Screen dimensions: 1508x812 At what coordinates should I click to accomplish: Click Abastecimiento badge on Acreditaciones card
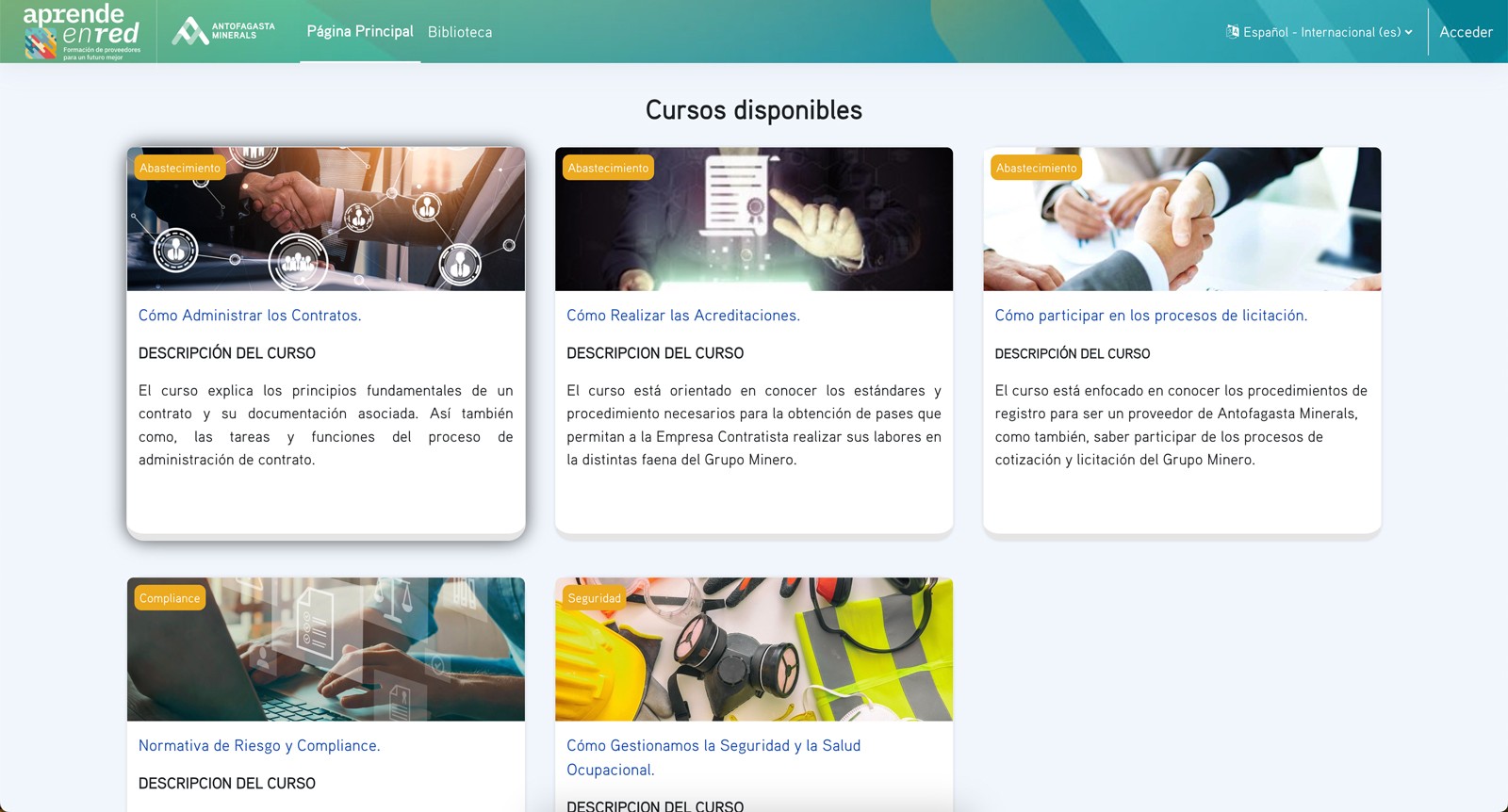(608, 168)
